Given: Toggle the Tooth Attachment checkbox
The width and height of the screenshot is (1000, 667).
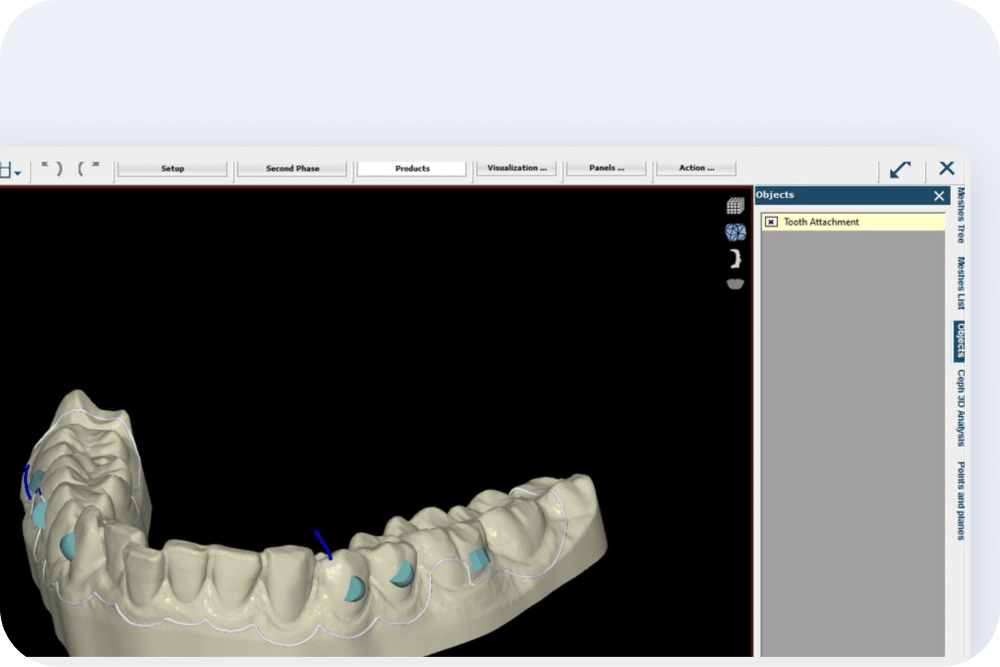Looking at the screenshot, I should point(771,222).
